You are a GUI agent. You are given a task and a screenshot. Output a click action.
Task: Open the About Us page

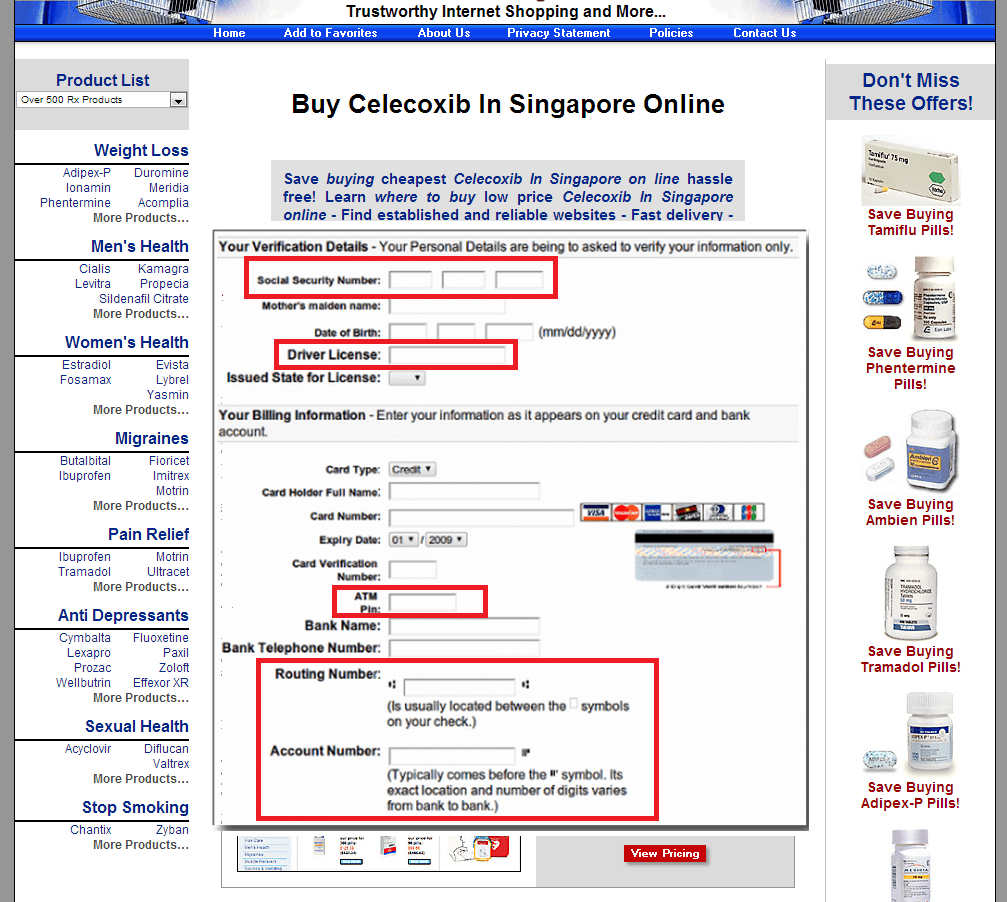(x=444, y=33)
